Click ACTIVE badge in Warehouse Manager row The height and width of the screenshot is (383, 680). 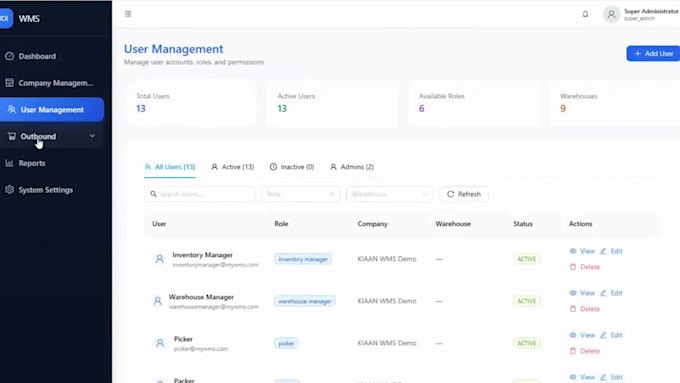point(526,301)
